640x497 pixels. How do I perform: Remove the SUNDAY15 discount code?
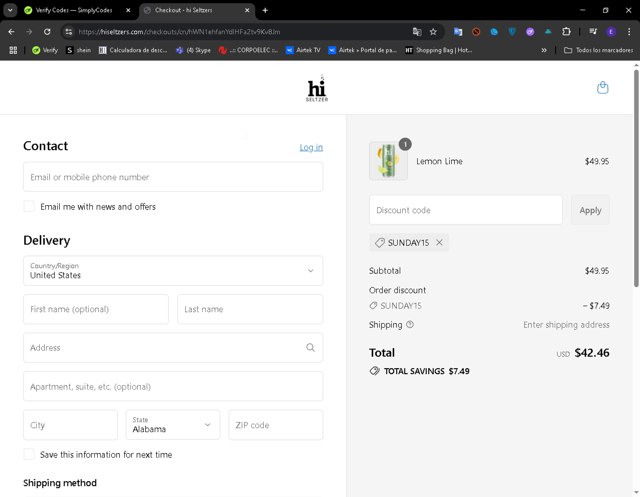click(439, 242)
